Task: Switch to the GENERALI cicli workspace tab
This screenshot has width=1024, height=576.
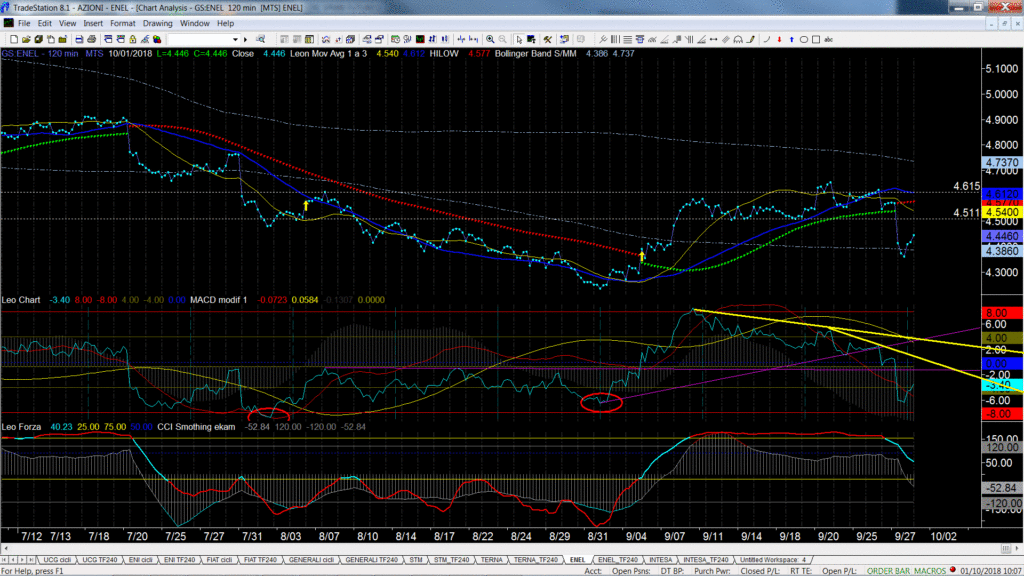Action: [x=312, y=560]
